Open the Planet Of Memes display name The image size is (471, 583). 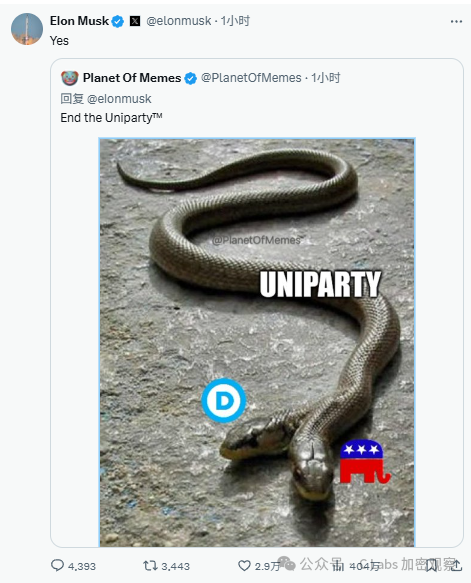[x=132, y=78]
